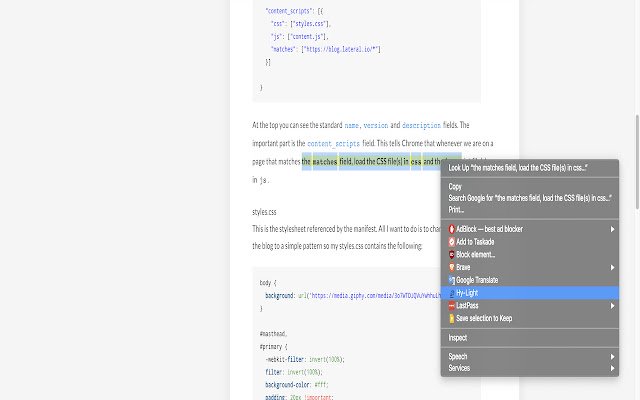This screenshot has height=400, width=640.
Task: Click the Taskade icon in context menu
Action: pyautogui.click(x=451, y=242)
